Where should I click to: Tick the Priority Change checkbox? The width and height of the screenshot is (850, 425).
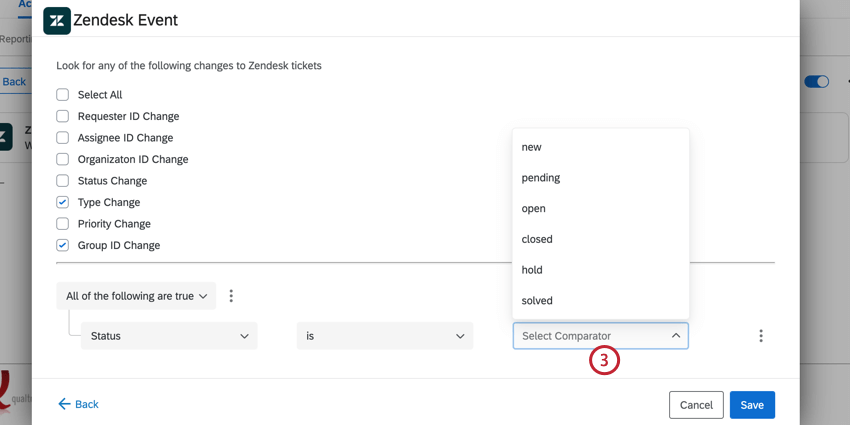pos(63,224)
